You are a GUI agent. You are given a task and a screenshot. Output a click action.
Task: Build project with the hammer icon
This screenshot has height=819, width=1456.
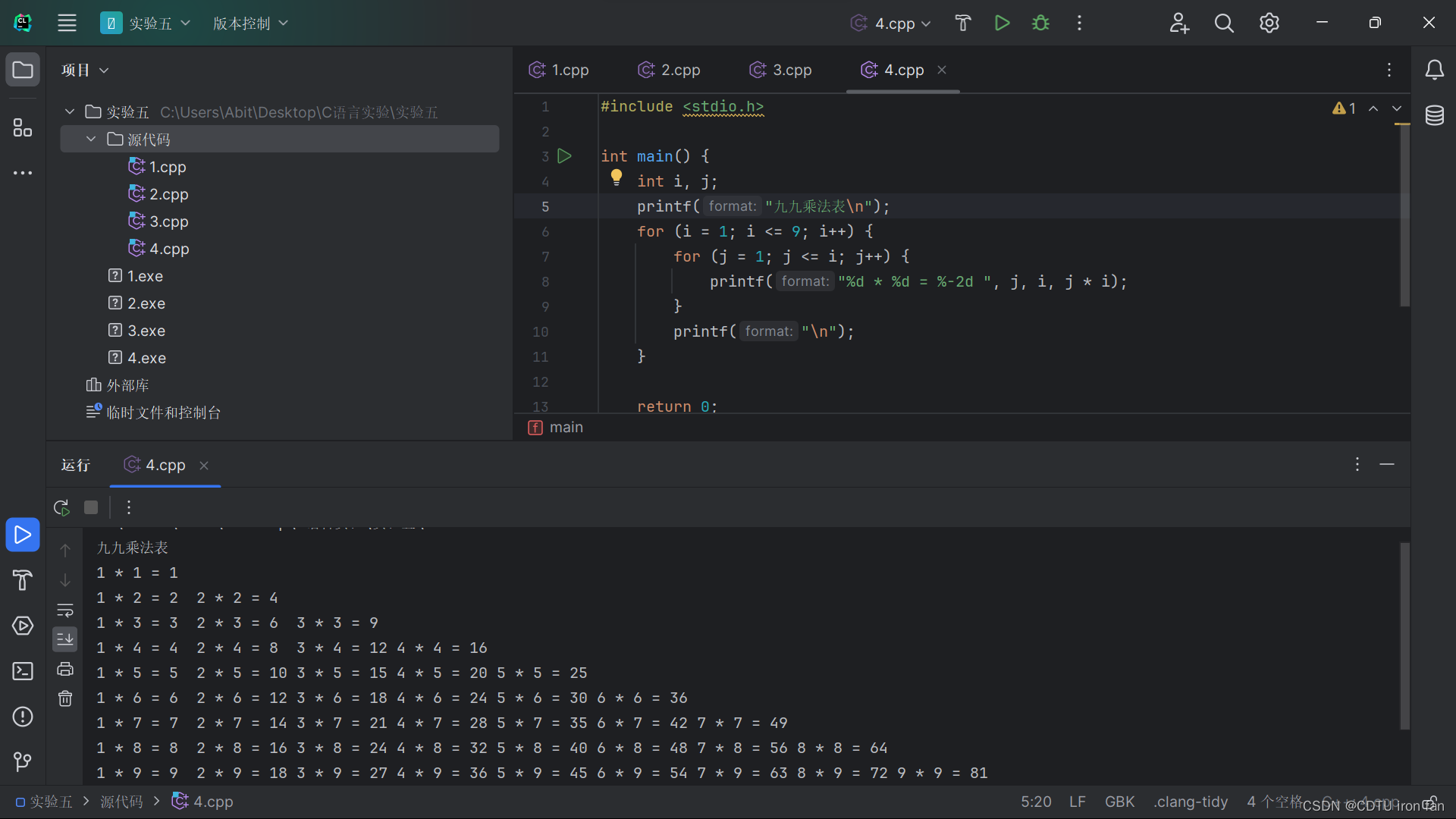[x=962, y=23]
